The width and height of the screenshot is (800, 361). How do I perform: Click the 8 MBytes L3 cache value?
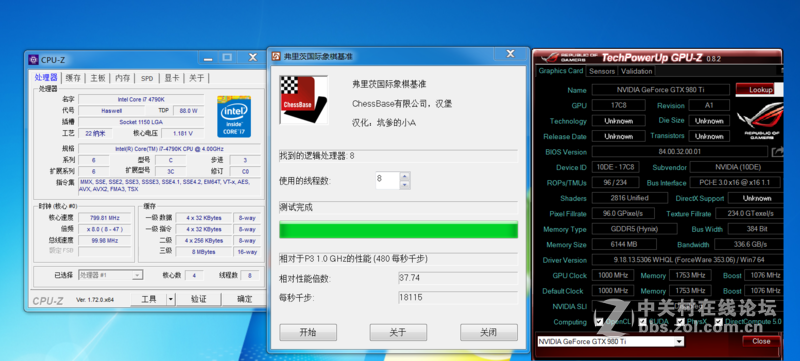[x=204, y=252]
